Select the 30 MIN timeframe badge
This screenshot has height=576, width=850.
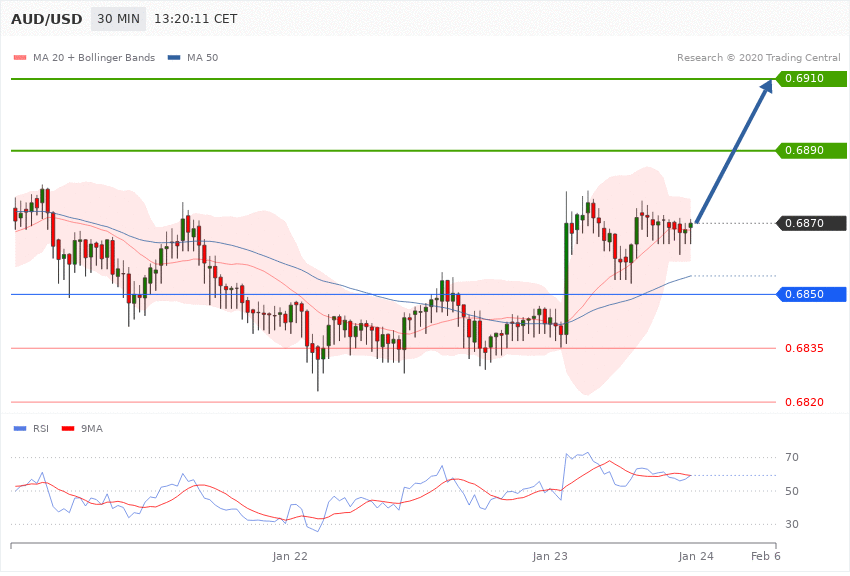click(118, 19)
